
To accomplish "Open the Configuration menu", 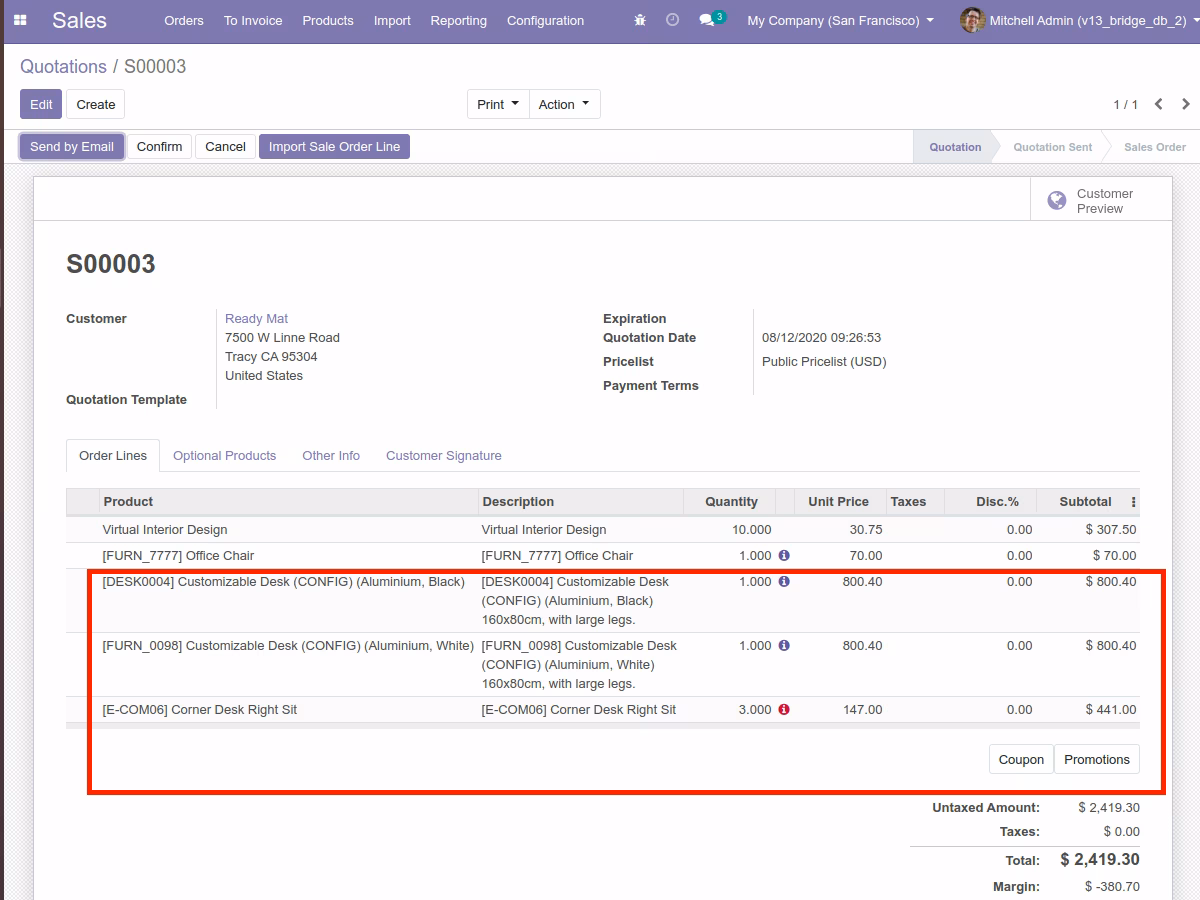I will click(545, 20).
